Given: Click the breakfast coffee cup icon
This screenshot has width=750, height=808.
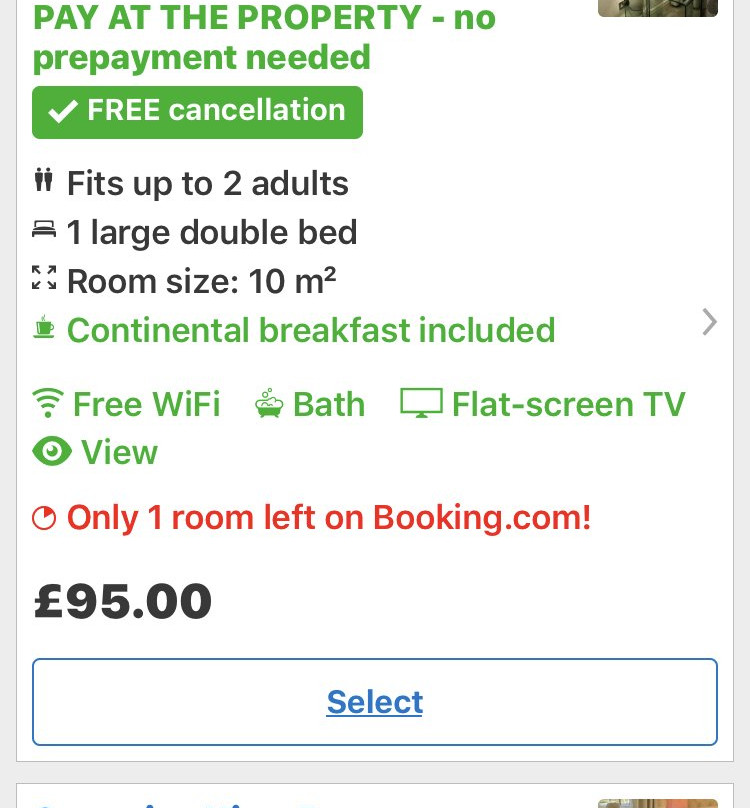Looking at the screenshot, I should (44, 328).
